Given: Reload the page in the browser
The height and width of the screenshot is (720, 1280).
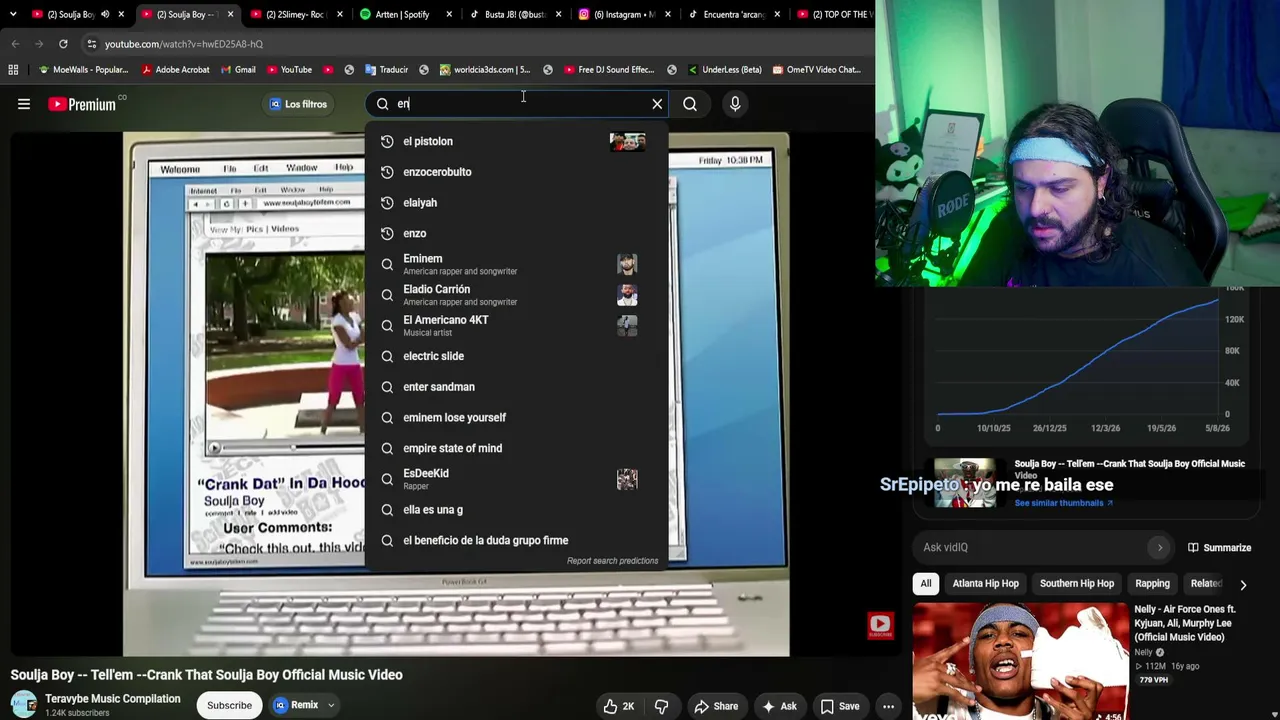Looking at the screenshot, I should [63, 44].
